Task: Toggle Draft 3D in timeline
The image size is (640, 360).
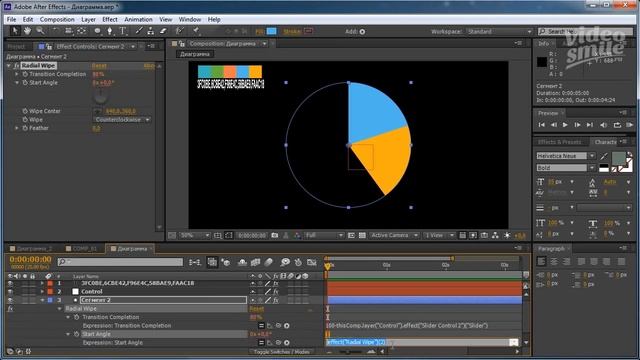Action: pos(225,262)
